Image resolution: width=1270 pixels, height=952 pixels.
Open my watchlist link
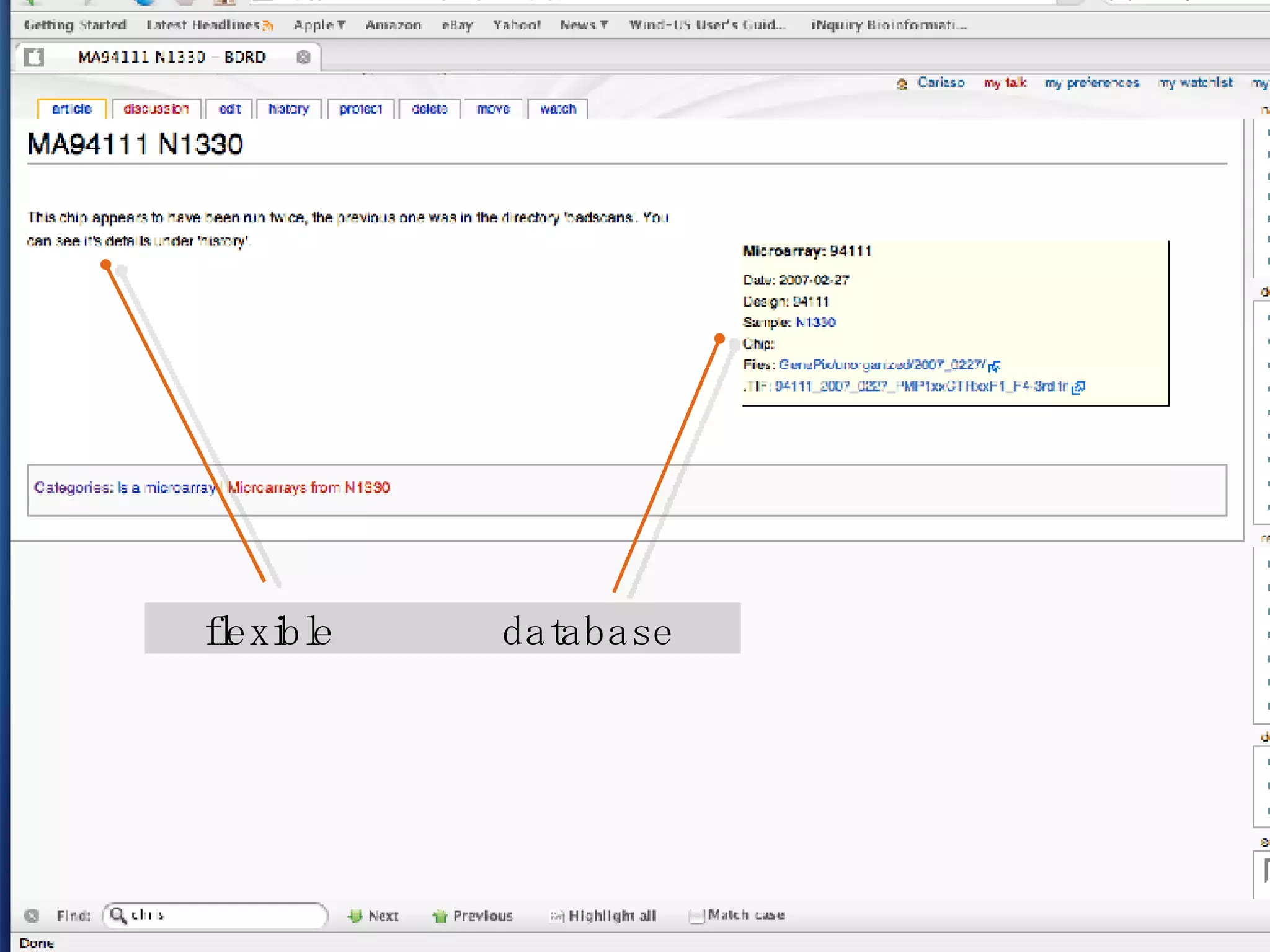click(x=1195, y=82)
